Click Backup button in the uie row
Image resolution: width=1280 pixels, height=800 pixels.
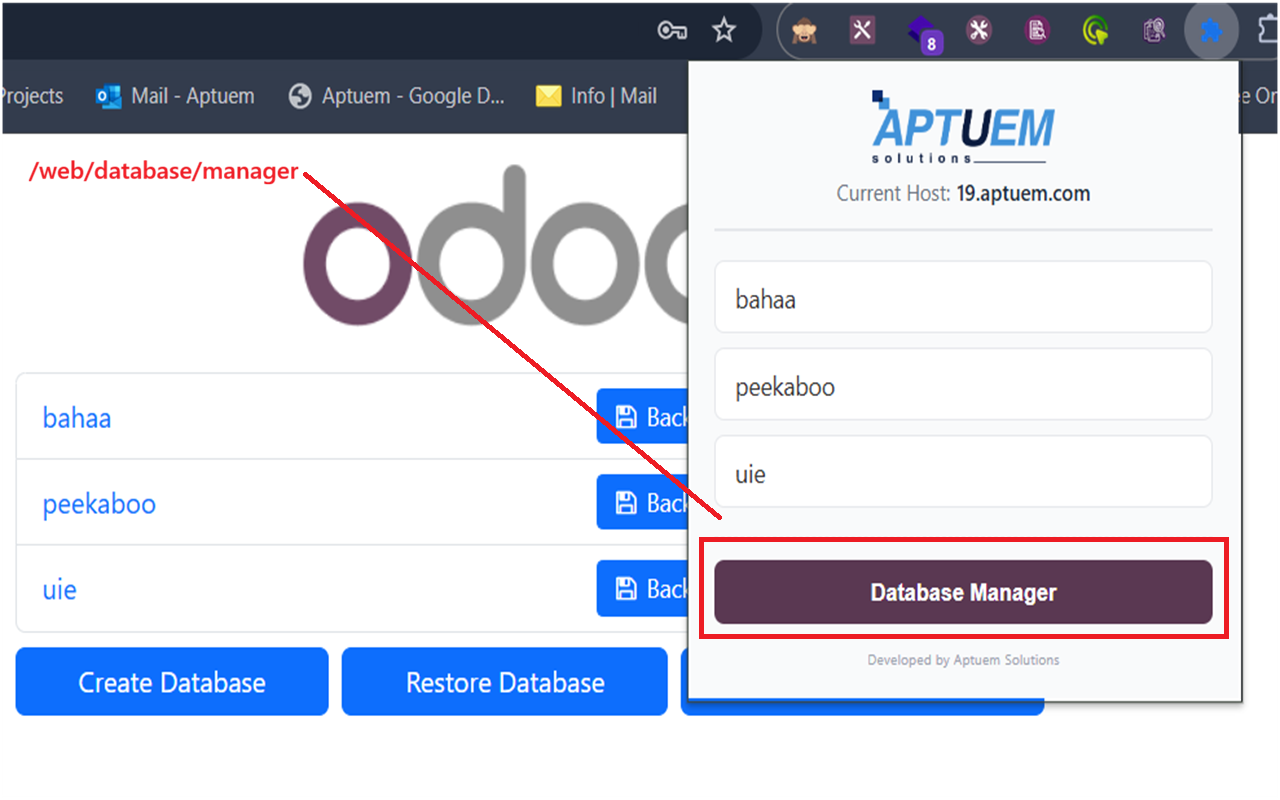coord(642,588)
